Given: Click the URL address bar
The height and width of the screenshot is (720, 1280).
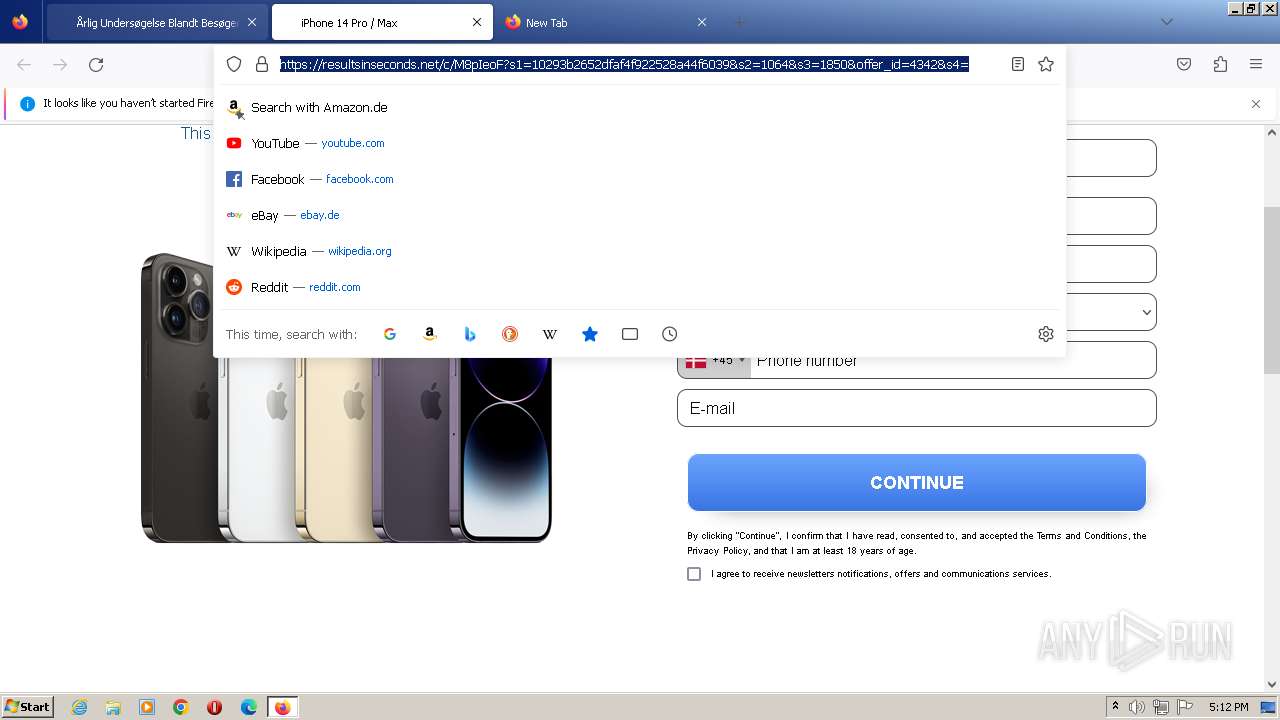Looking at the screenshot, I should [x=624, y=64].
